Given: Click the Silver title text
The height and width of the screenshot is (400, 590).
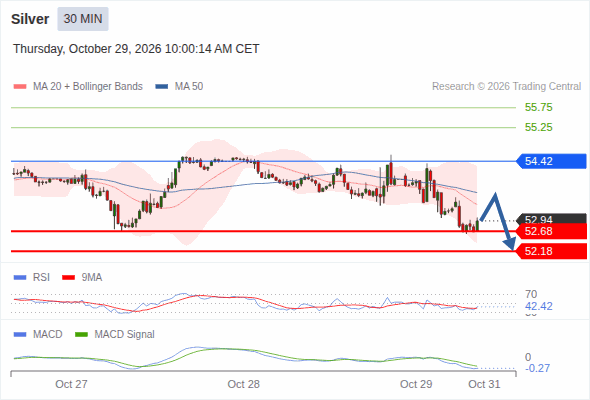Looking at the screenshot, I should pos(30,19).
